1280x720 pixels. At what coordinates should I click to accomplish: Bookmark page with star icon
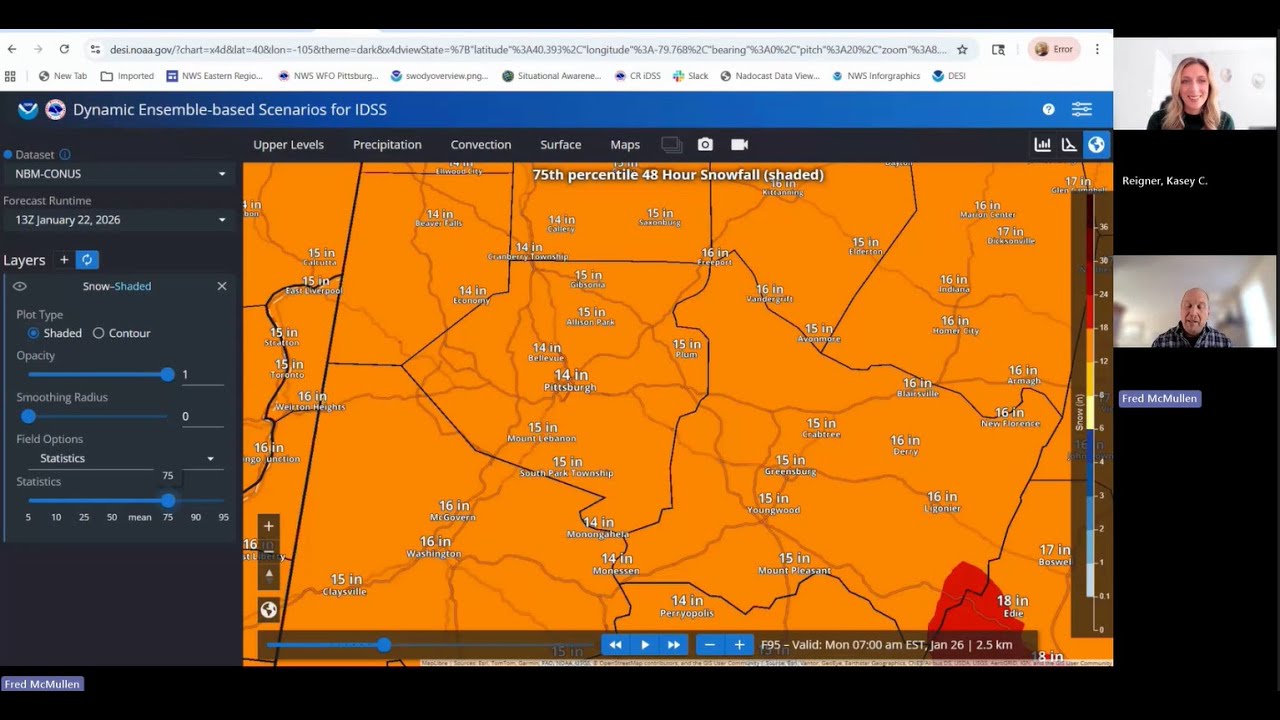click(x=962, y=49)
